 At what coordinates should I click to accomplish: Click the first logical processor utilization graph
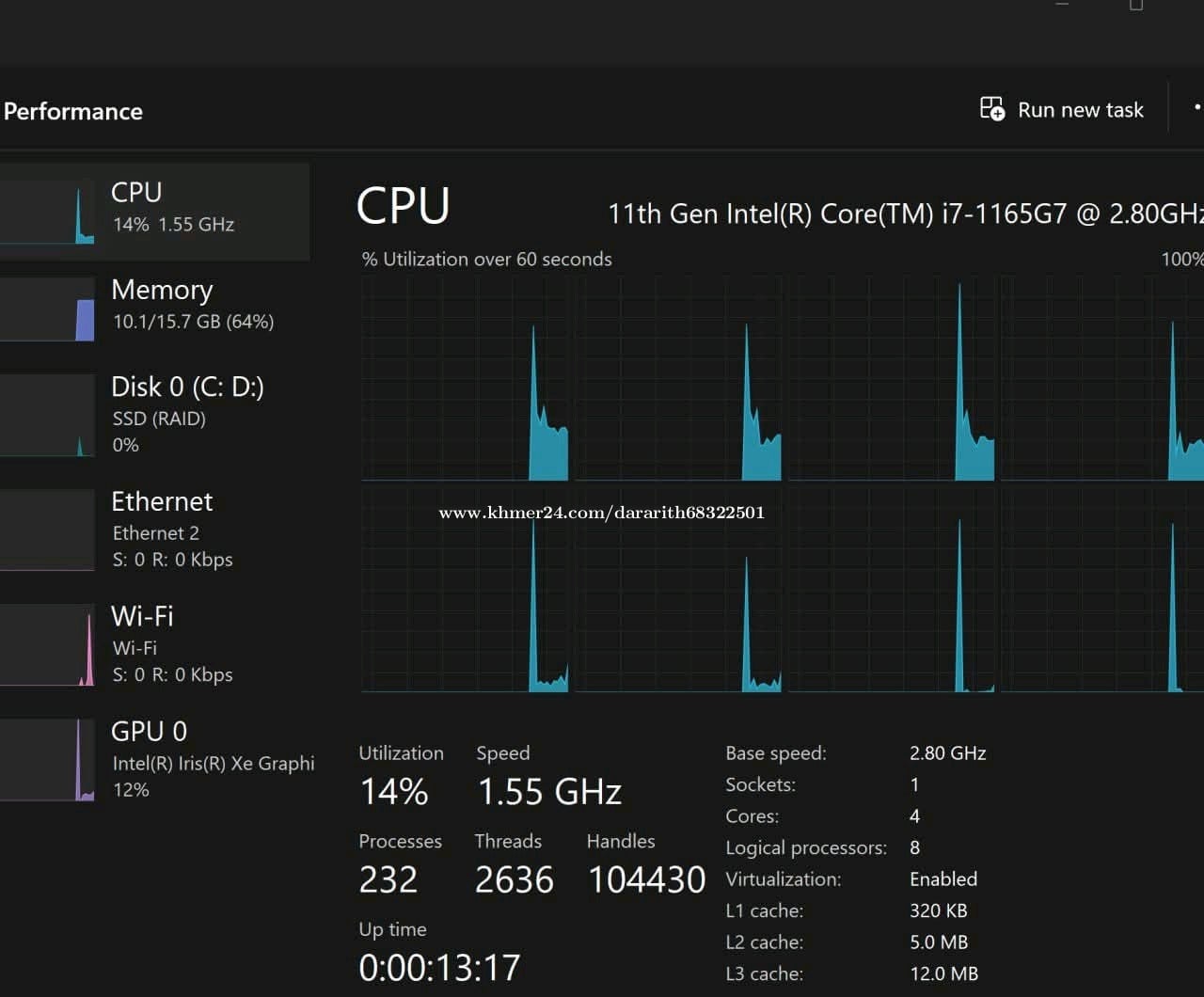(x=466, y=379)
